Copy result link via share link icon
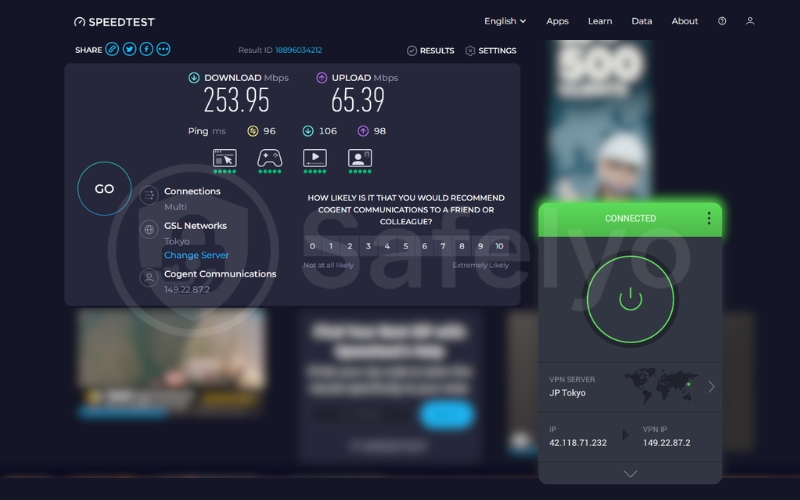This screenshot has height=500, width=800. 112,49
